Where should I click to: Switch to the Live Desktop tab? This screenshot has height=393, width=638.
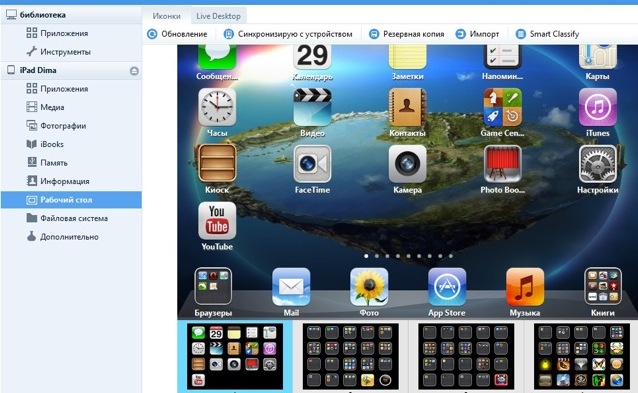pos(218,16)
